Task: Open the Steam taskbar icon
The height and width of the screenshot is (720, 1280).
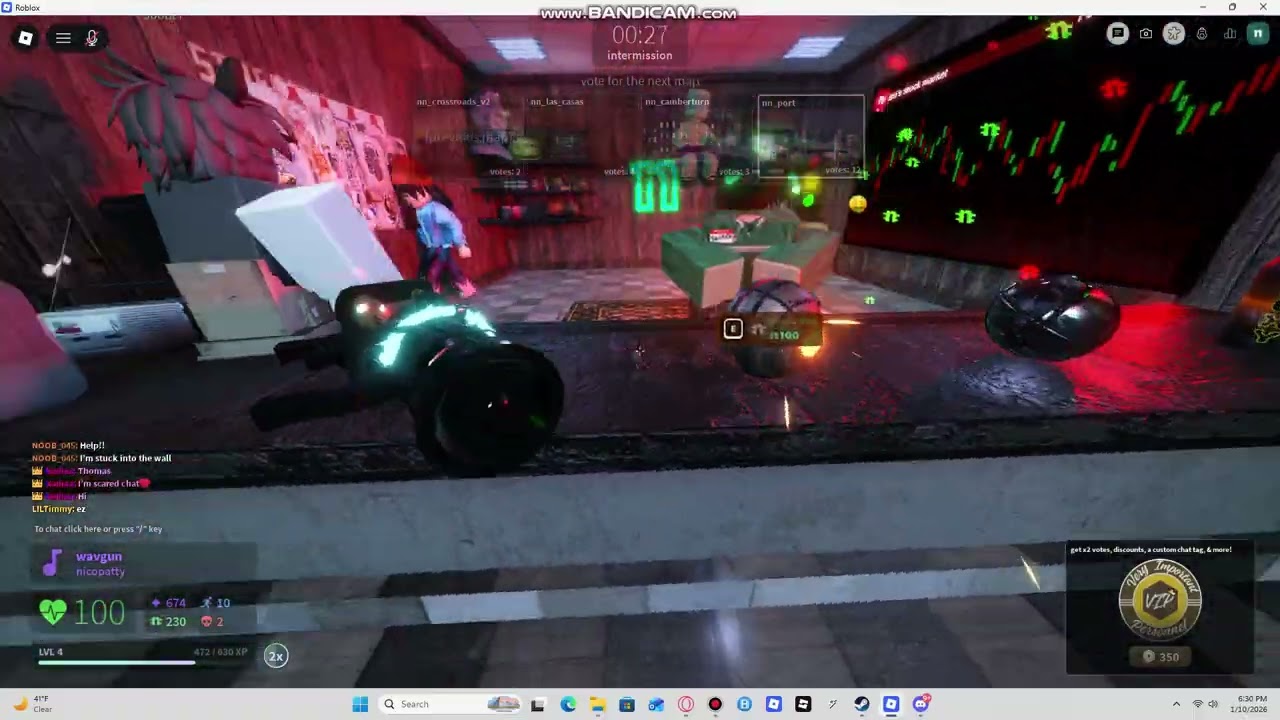Action: pos(862,704)
